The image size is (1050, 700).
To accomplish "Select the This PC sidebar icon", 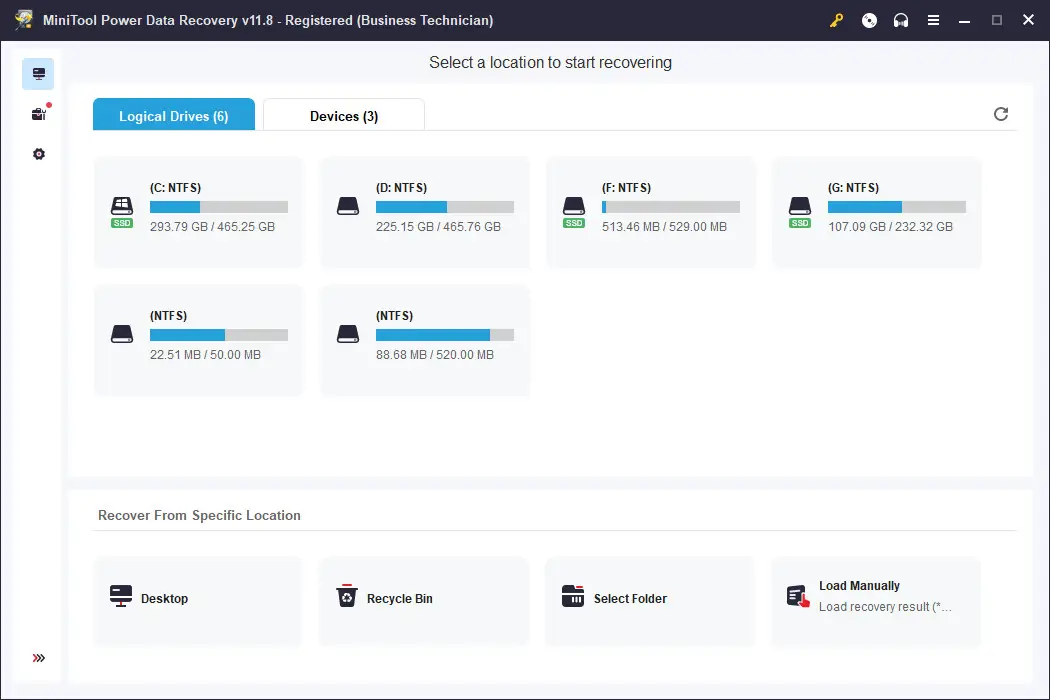I will (x=38, y=74).
